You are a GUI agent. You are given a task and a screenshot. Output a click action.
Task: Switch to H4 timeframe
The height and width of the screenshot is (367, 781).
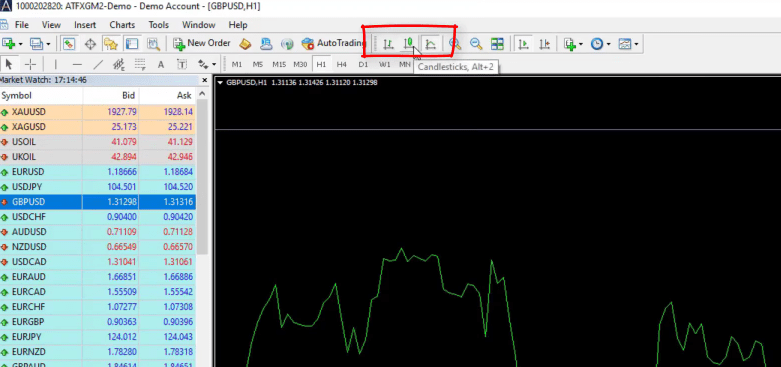point(341,64)
